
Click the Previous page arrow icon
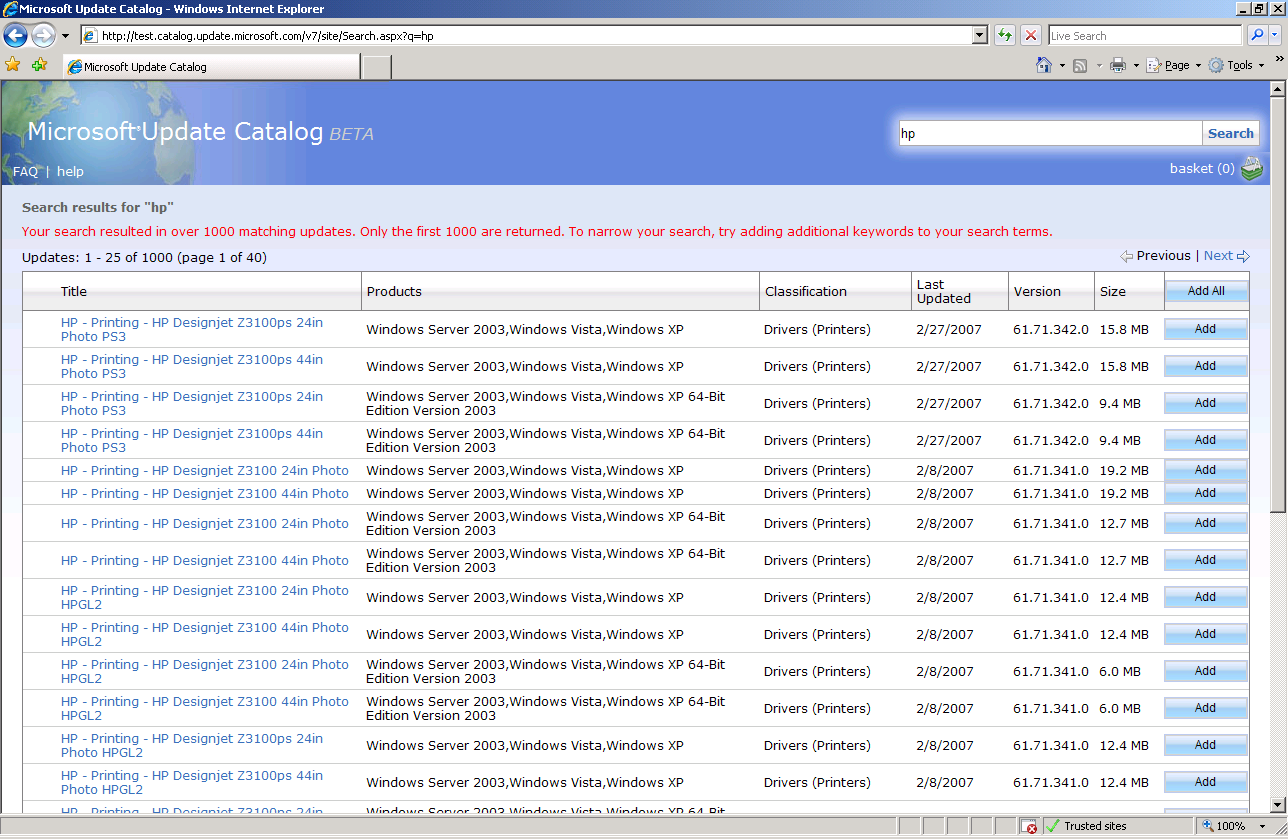coord(1126,256)
